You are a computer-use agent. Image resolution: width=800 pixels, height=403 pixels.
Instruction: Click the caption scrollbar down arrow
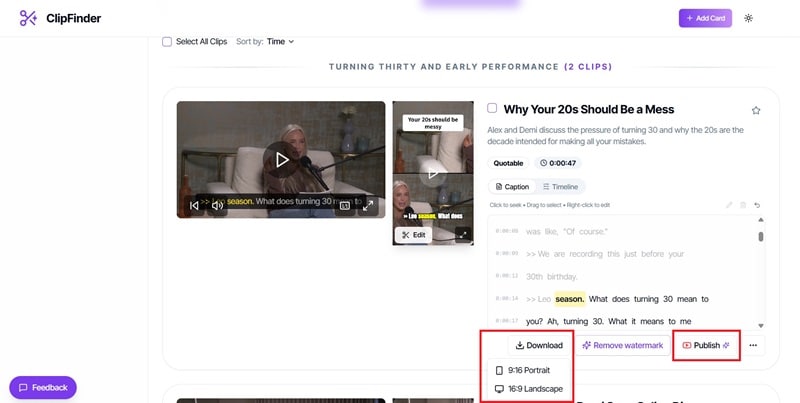click(761, 325)
